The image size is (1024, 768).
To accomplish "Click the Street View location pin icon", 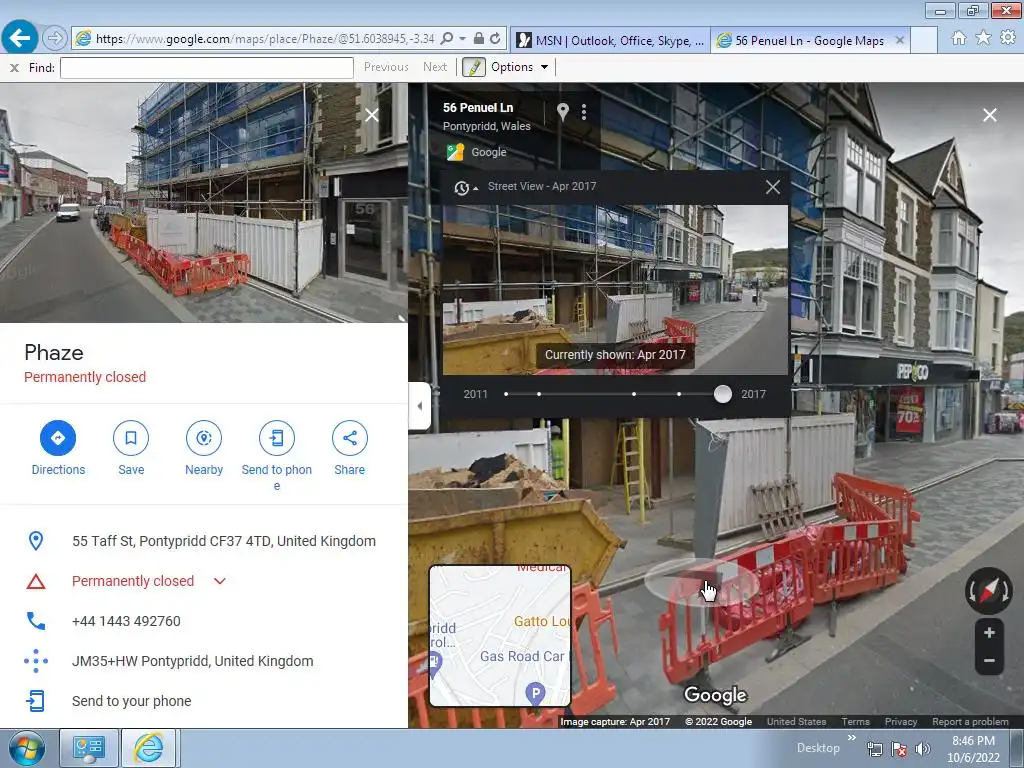I will point(562,112).
